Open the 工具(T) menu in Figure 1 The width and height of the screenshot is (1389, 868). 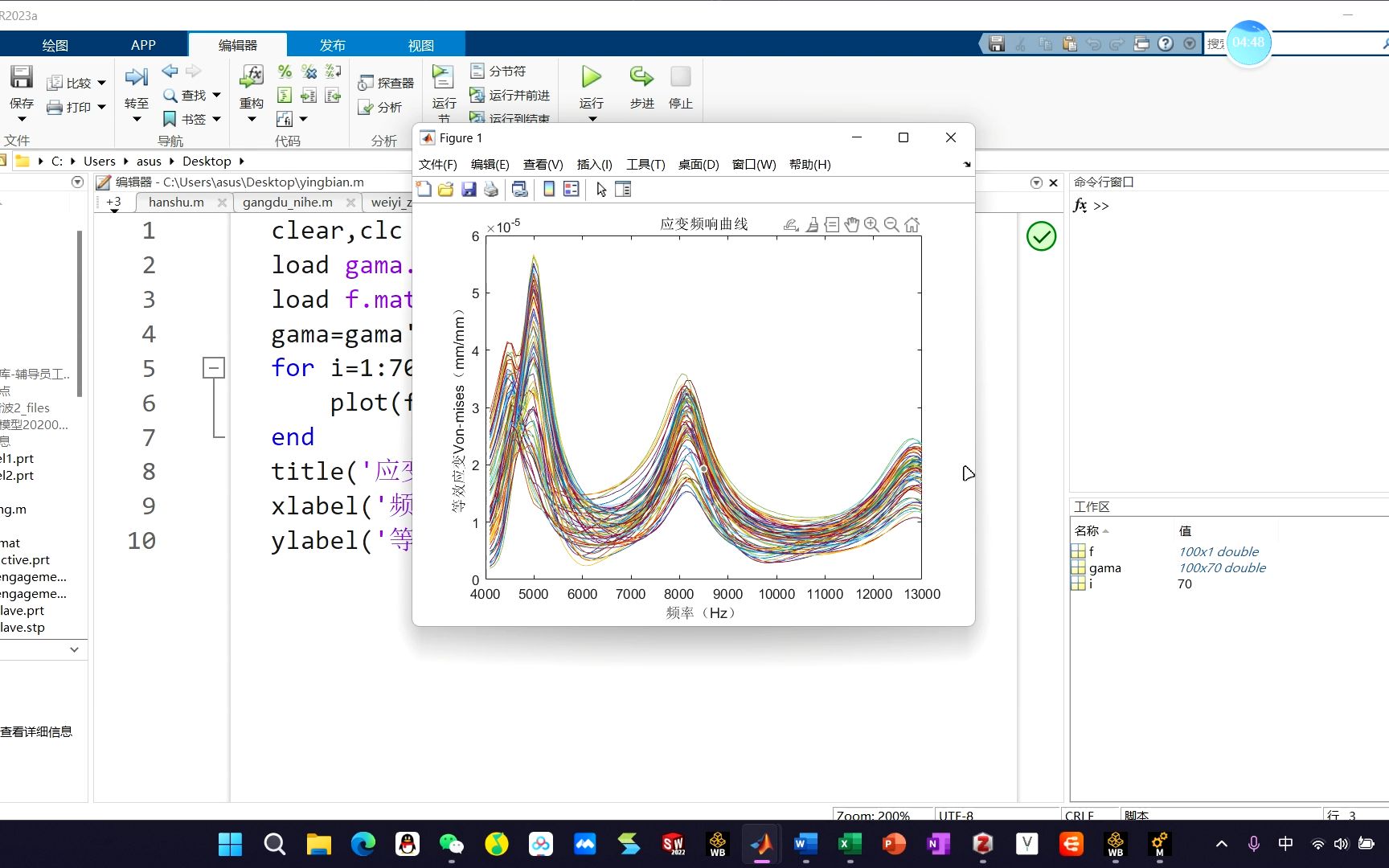pyautogui.click(x=645, y=165)
